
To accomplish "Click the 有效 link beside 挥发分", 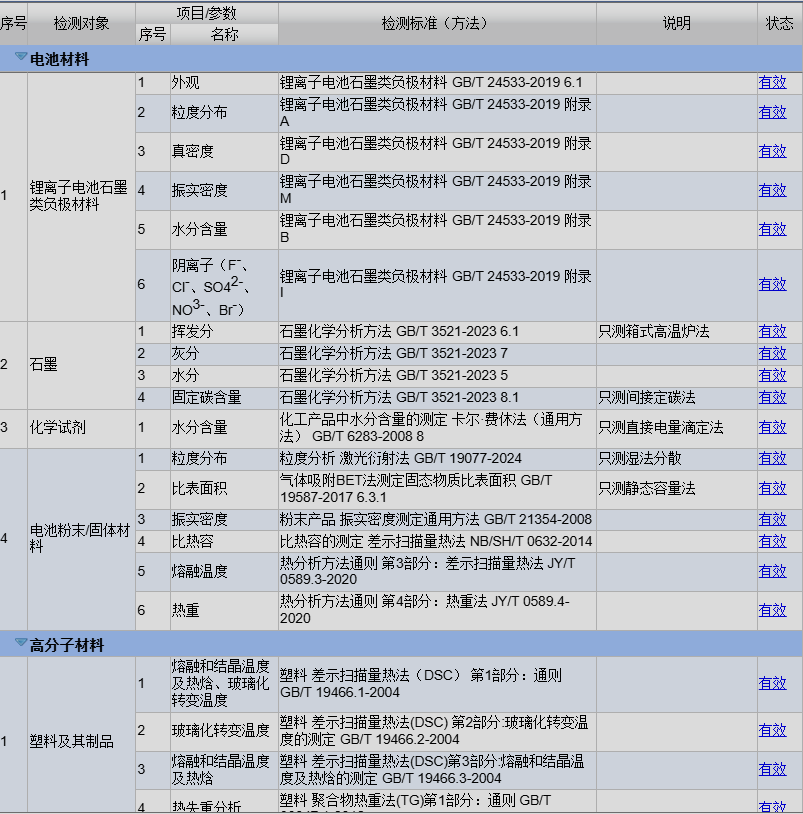I will pyautogui.click(x=772, y=331).
